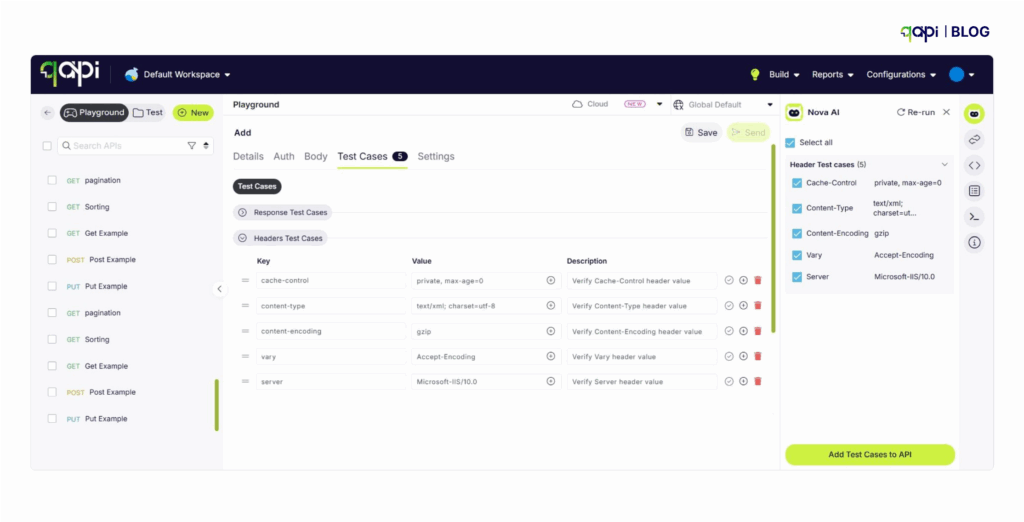Delete the cache-control header test case
Image resolution: width=1024 pixels, height=522 pixels.
(758, 281)
